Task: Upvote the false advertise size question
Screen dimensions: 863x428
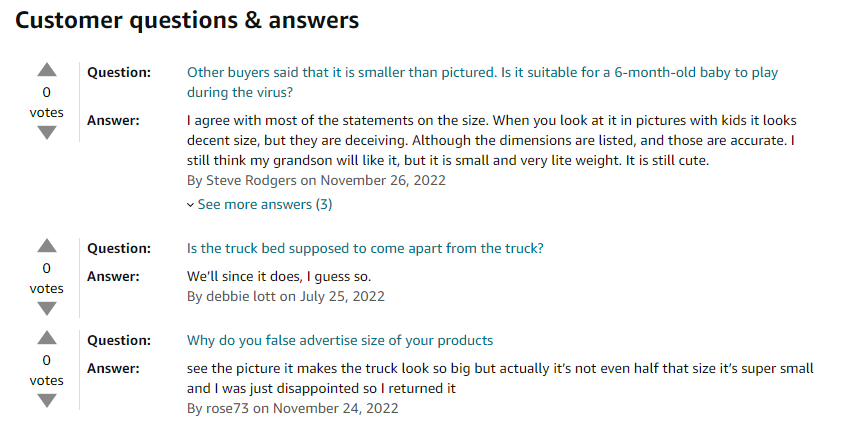Action: (x=47, y=339)
